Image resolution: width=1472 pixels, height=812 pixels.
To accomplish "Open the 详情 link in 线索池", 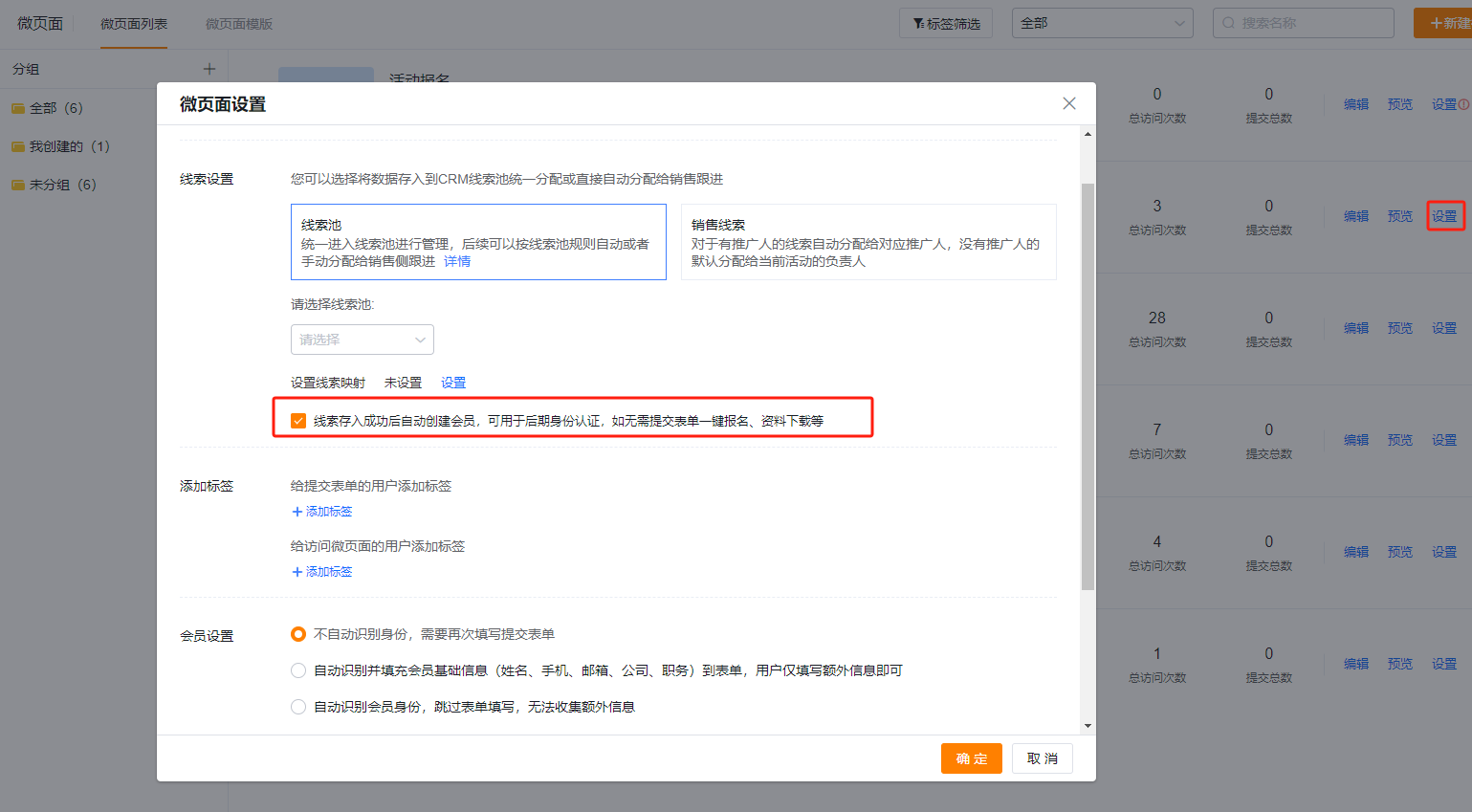I will point(457,261).
